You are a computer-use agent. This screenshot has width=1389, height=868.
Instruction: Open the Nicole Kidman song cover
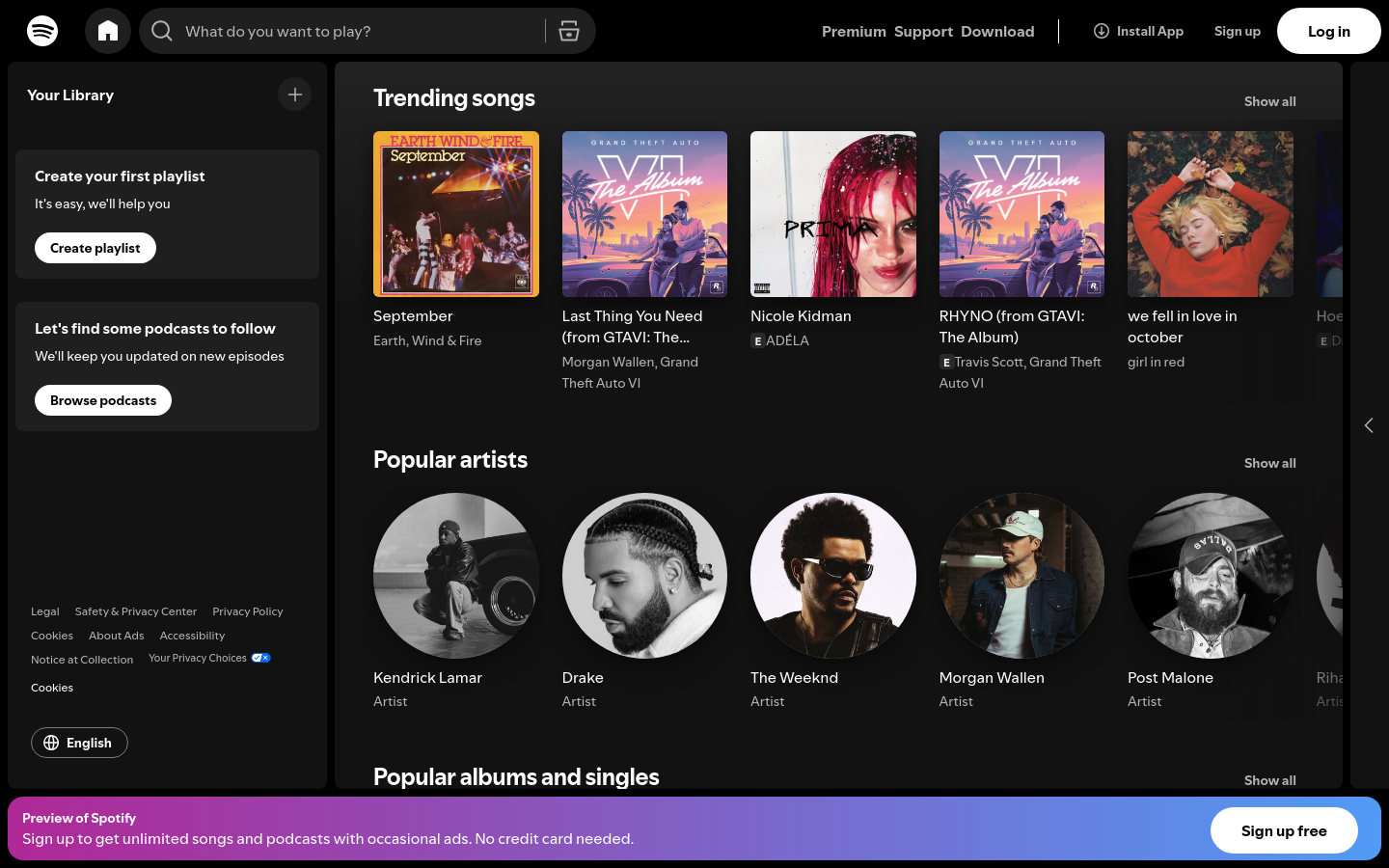833,214
